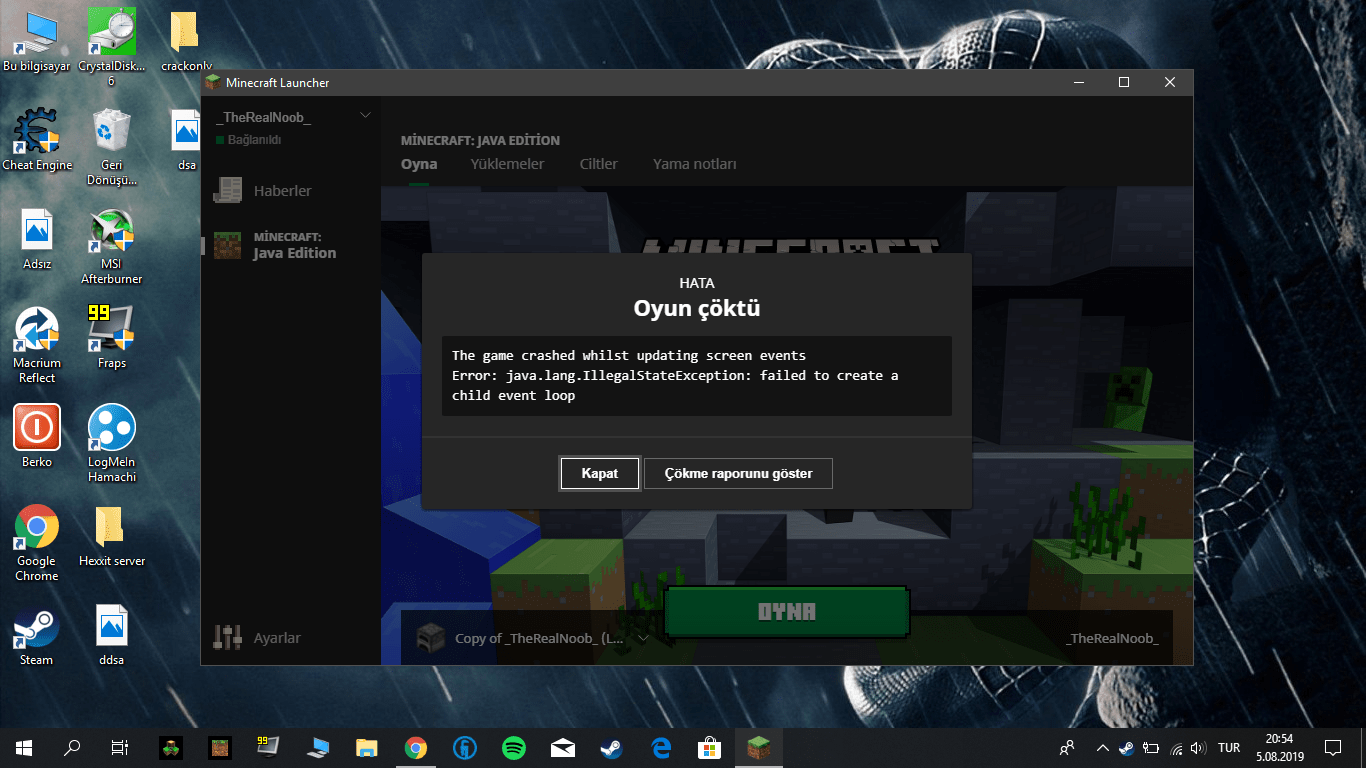Click the MINECRAFT: JAVA EDITION header above the tabs
This screenshot has width=1366, height=768.
[480, 140]
